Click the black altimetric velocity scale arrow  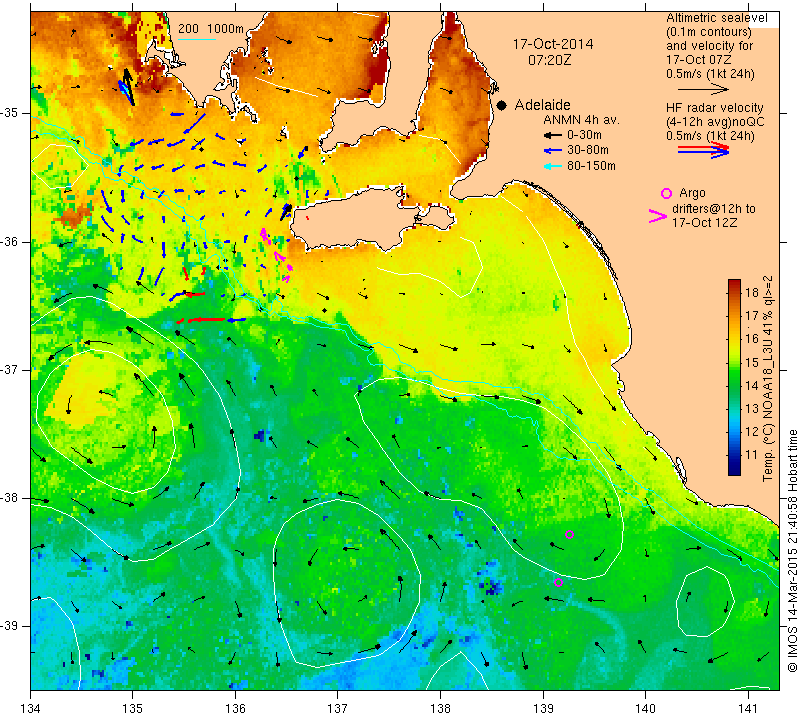[703, 89]
